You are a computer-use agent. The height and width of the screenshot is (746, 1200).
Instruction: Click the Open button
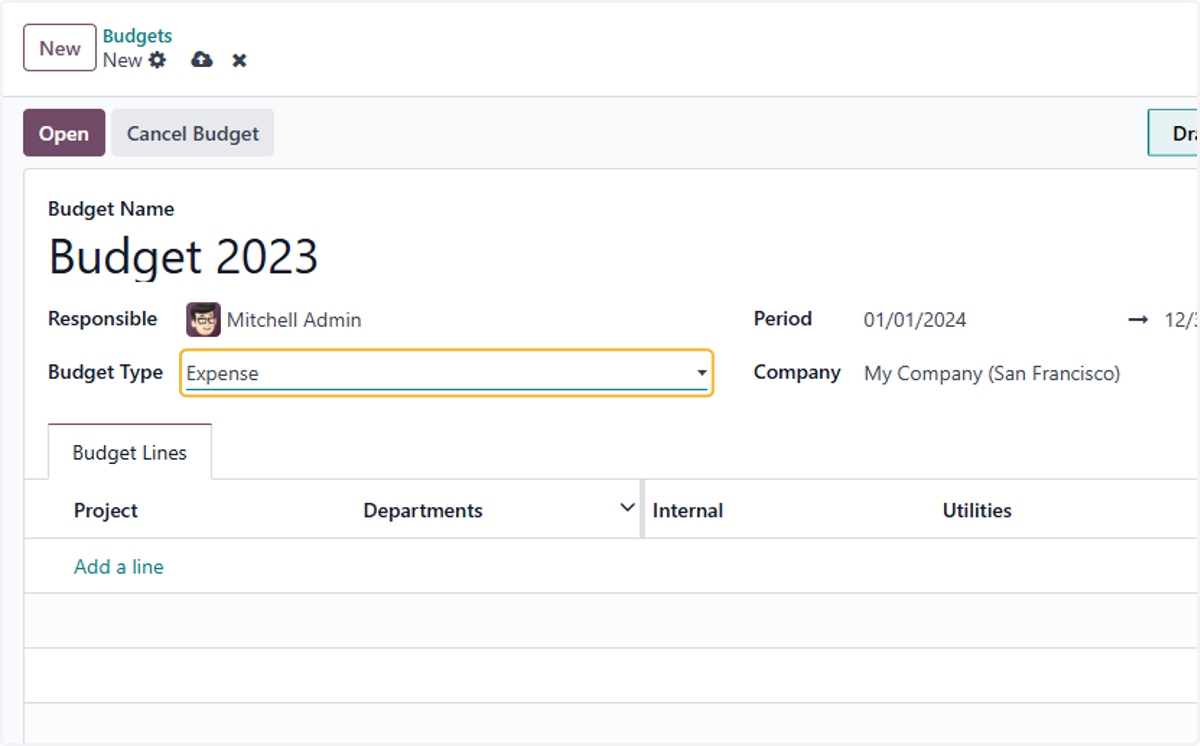(x=64, y=133)
